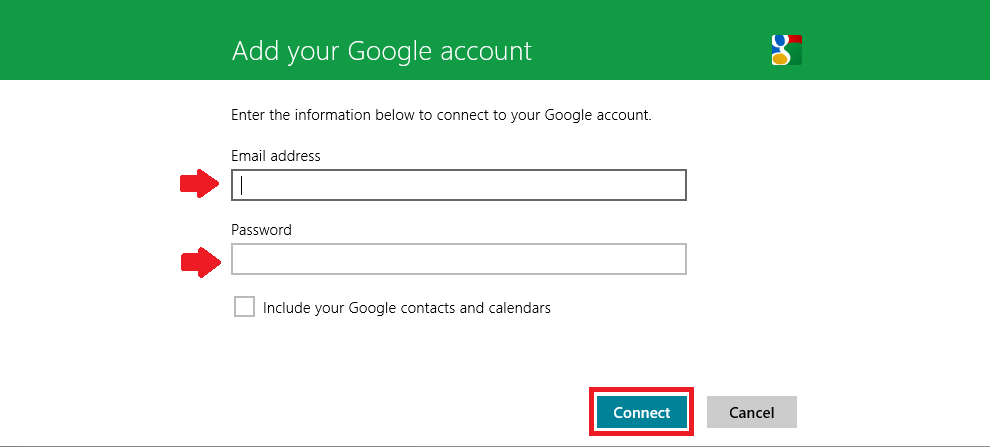Select the 'Include your Google contacts and calendars' label

407,308
